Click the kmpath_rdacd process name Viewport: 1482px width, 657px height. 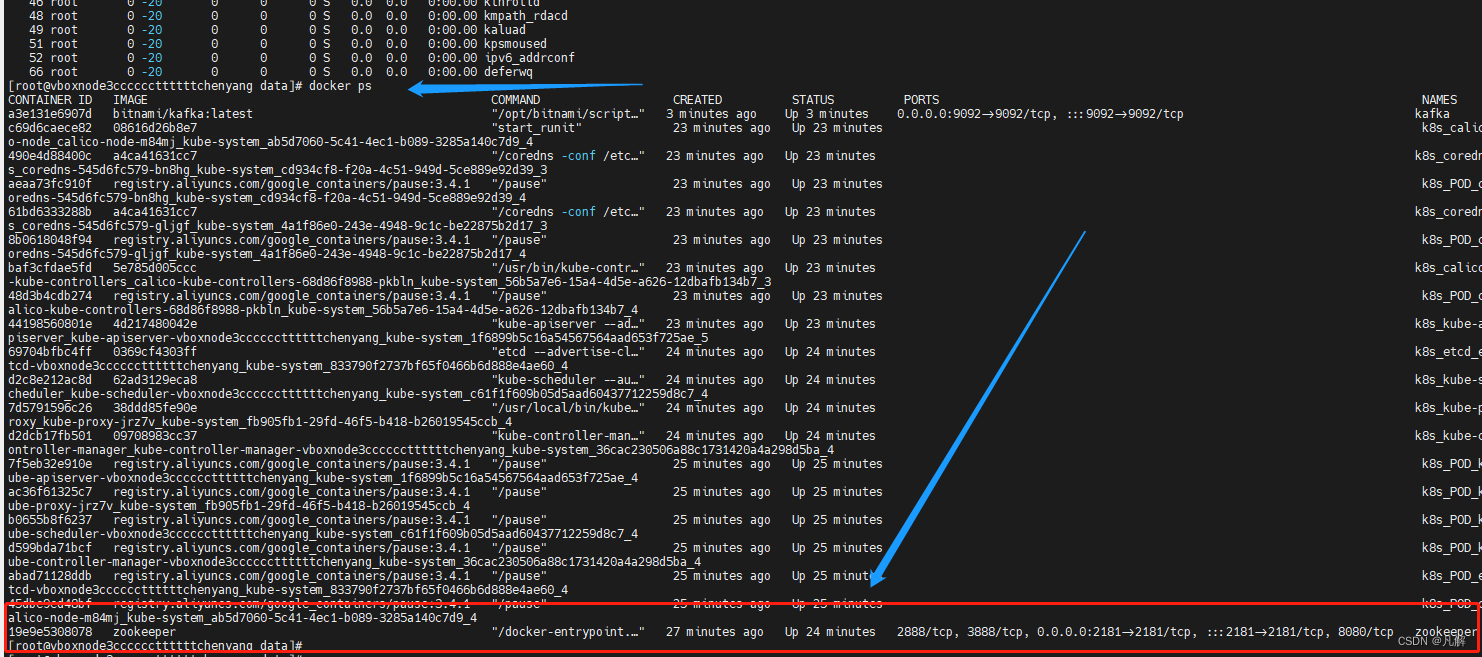(526, 16)
